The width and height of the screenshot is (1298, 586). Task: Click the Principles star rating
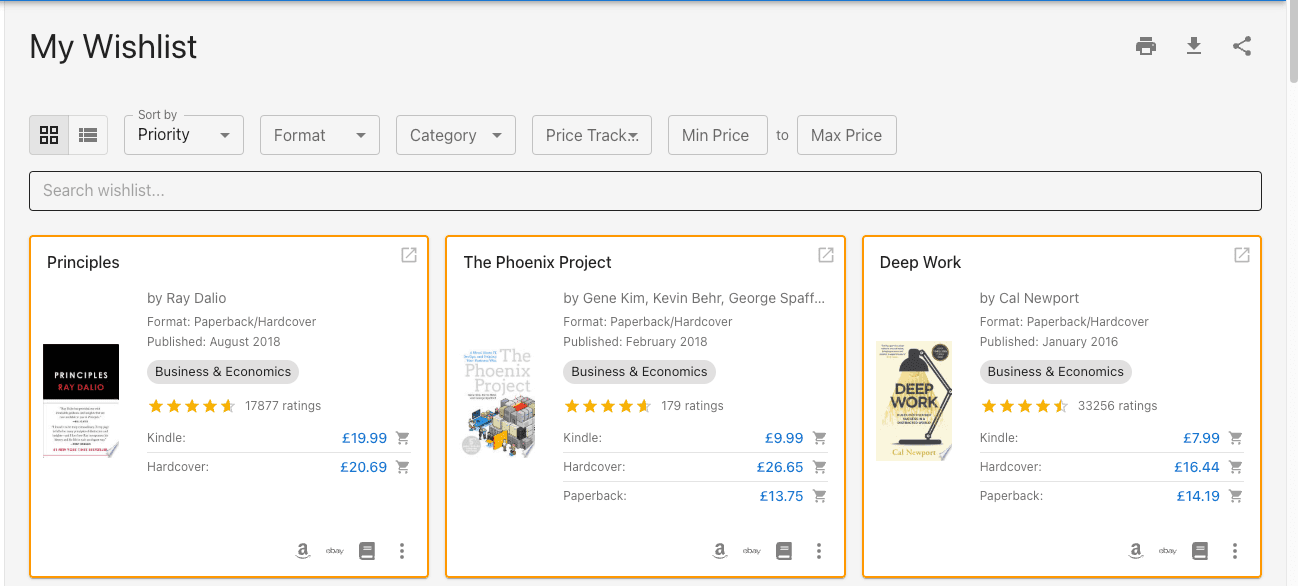coord(192,406)
